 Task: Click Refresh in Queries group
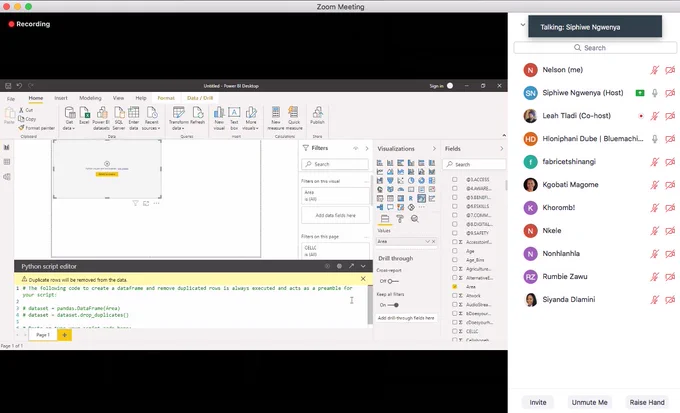coord(198,116)
